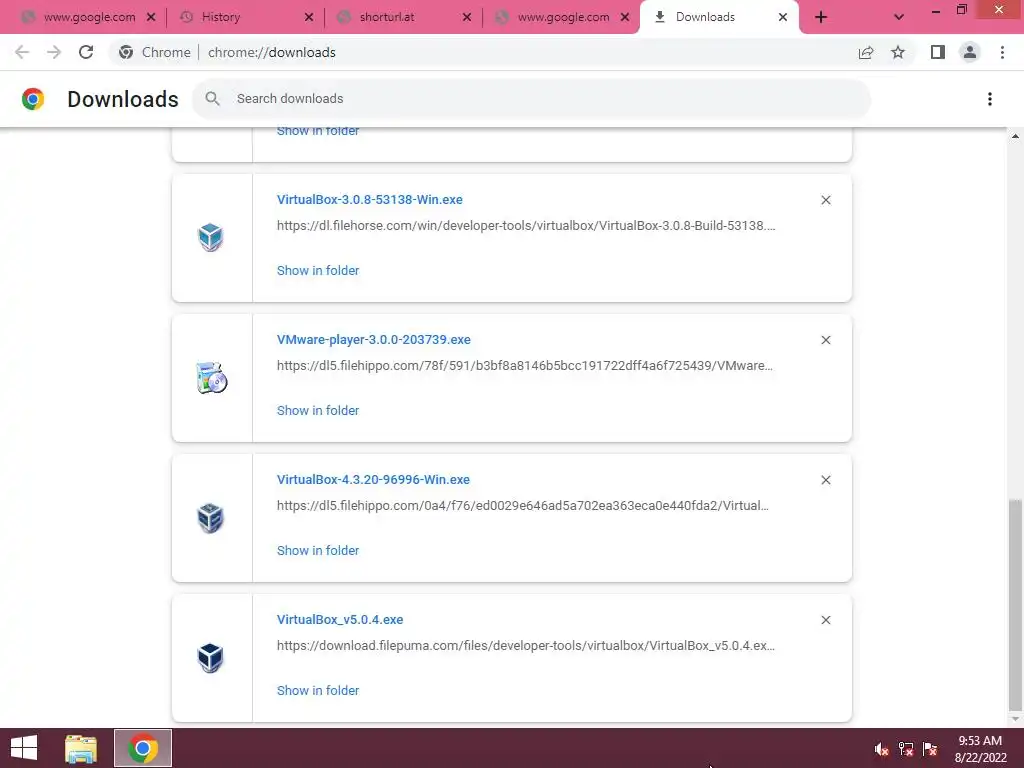The width and height of the screenshot is (1024, 768).
Task: Open VirtualBox-3.0.8-53138-Win.exe file link
Action: (370, 200)
